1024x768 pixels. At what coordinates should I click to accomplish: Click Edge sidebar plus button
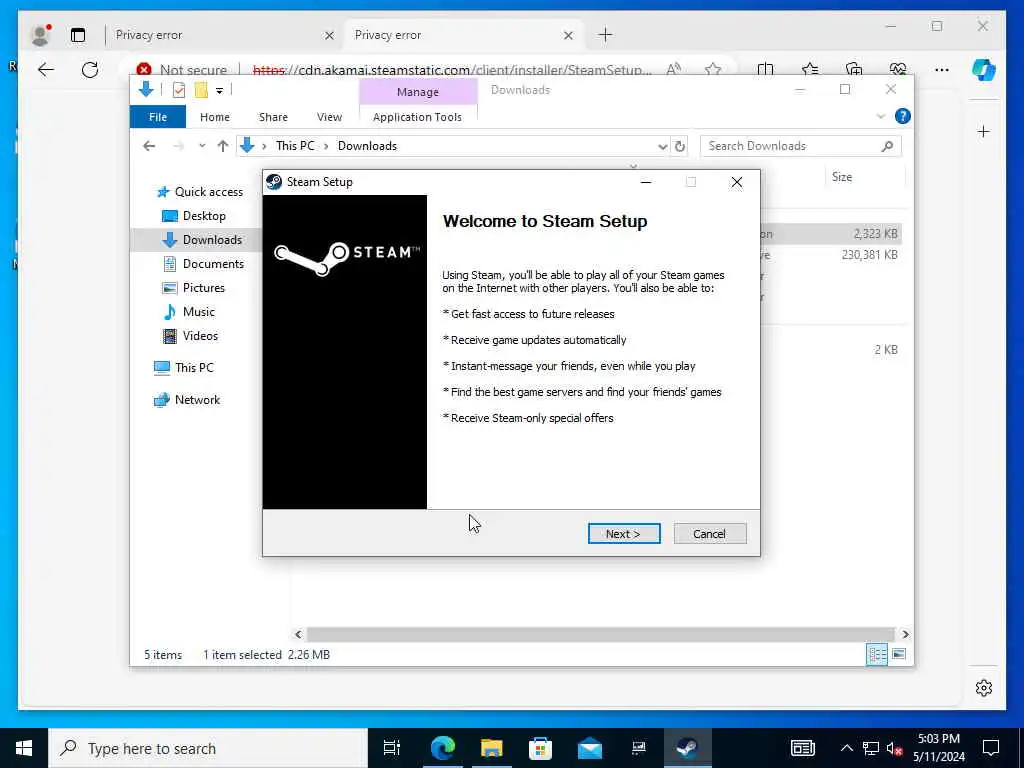point(984,132)
